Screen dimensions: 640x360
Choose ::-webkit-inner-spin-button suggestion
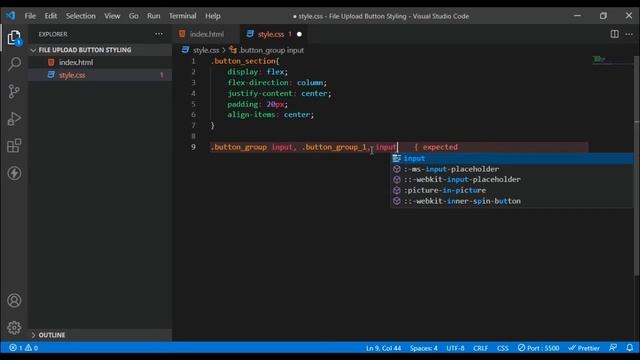tap(512, 201)
